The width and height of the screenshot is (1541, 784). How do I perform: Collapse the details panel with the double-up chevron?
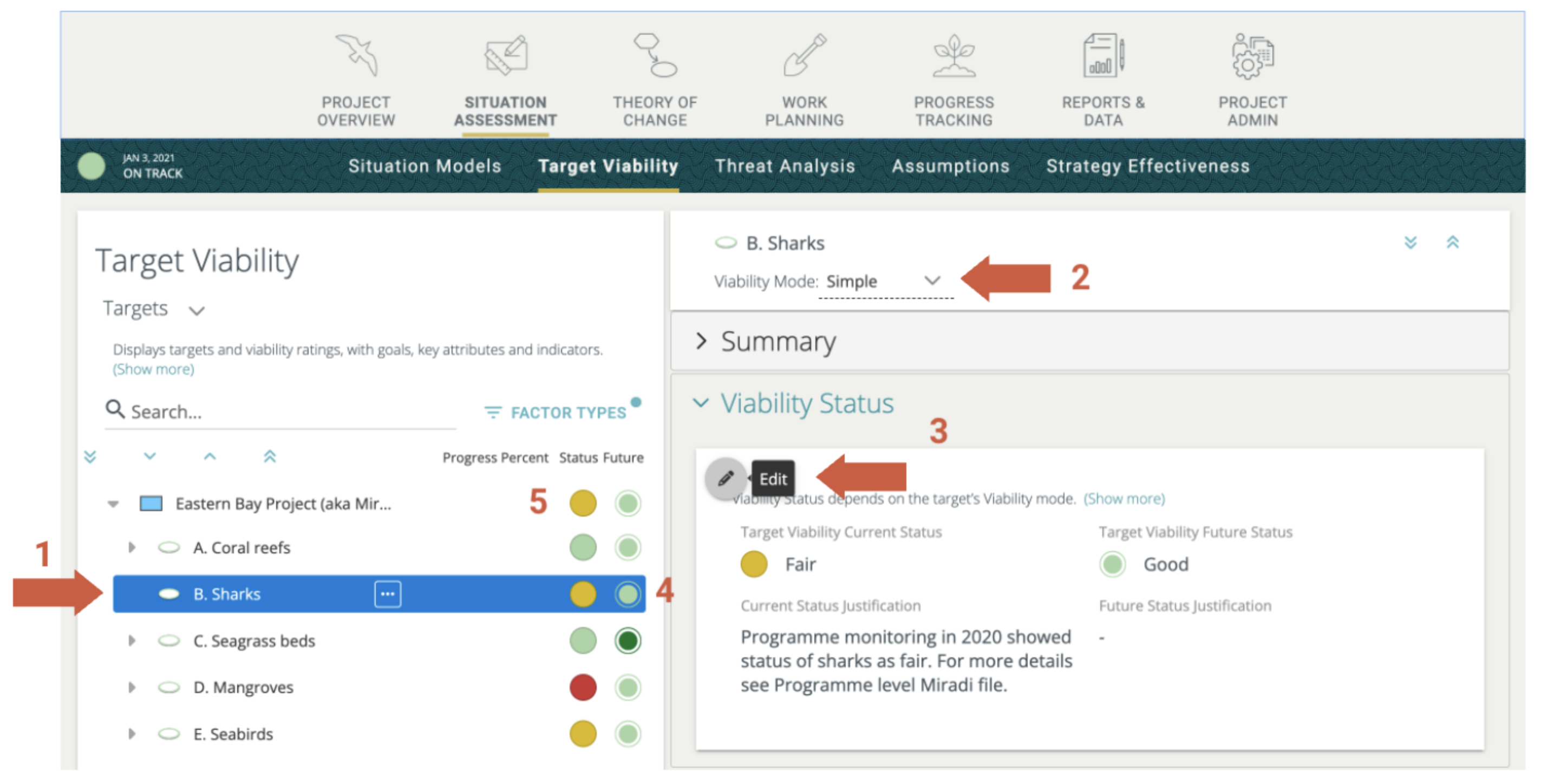(1452, 243)
